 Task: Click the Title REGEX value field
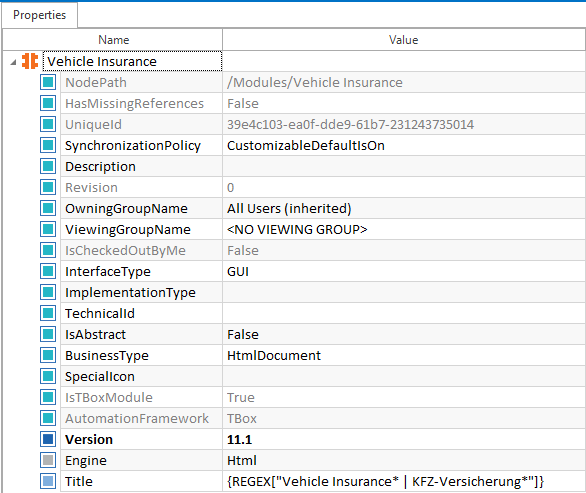[x=404, y=481]
